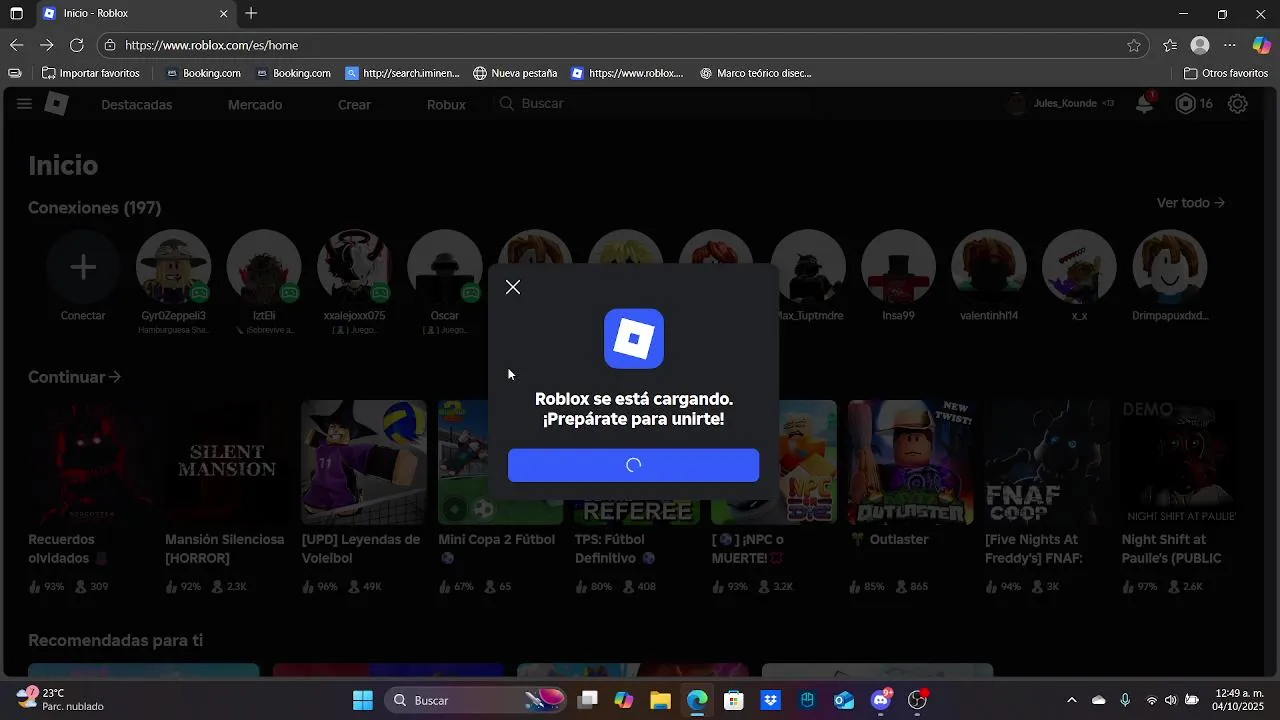Screen dimensions: 1280x720
Task: Open Gyr0Zeppeli3 friend avatar
Action: (x=173, y=267)
